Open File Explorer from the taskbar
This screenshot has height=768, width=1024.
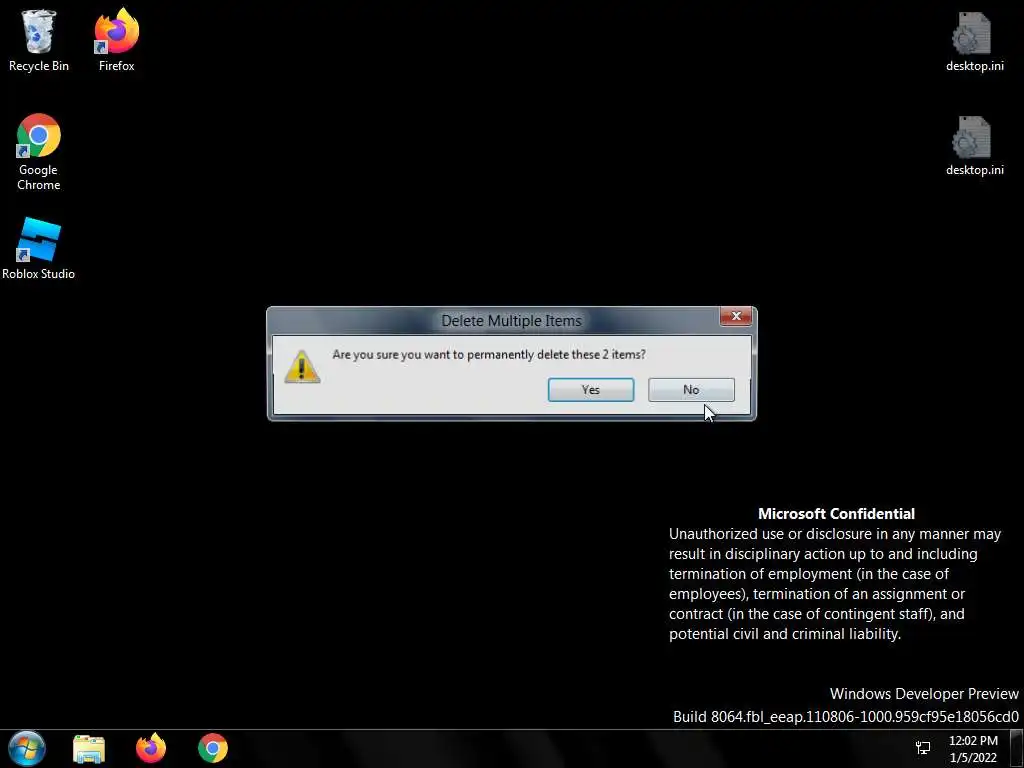coord(89,748)
